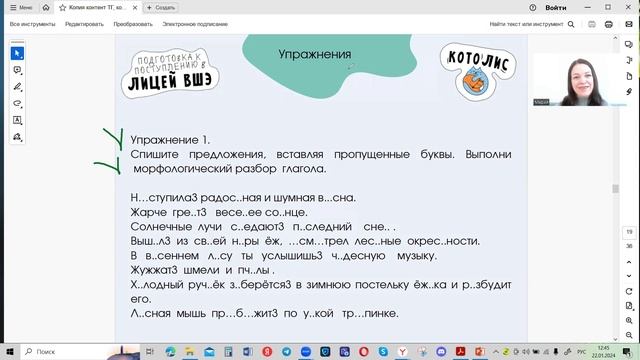Go to previous page arrow
Viewport: 640px width, 360px height.
coord(629,262)
